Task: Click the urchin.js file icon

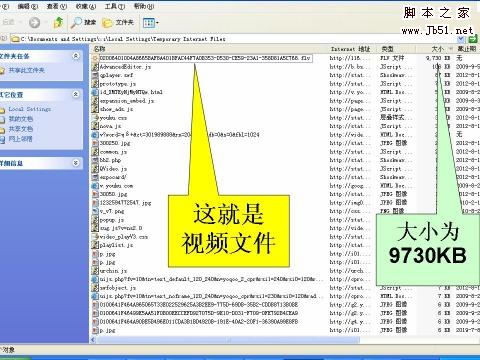Action: [x=95, y=271]
